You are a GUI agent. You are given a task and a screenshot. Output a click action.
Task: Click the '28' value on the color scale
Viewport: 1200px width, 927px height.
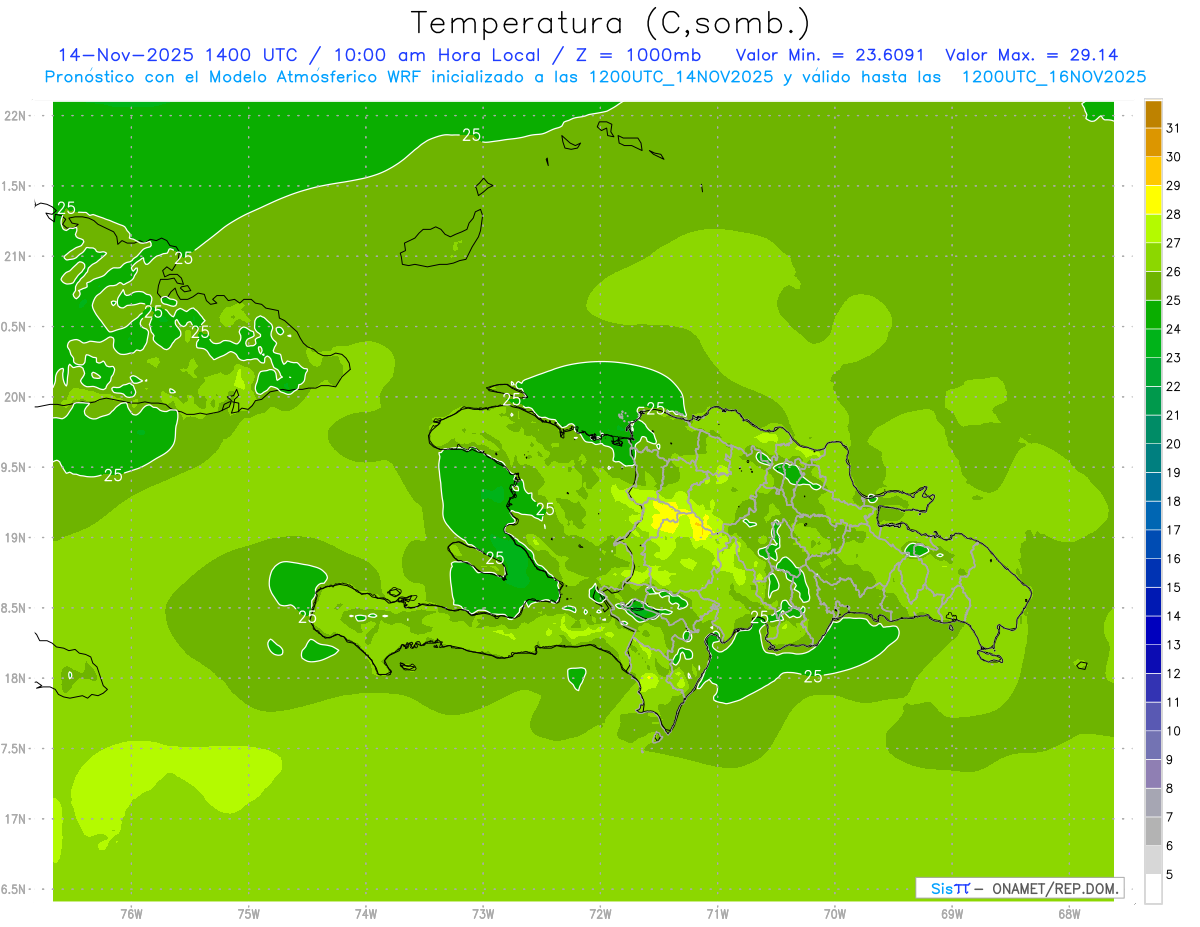point(1173,214)
